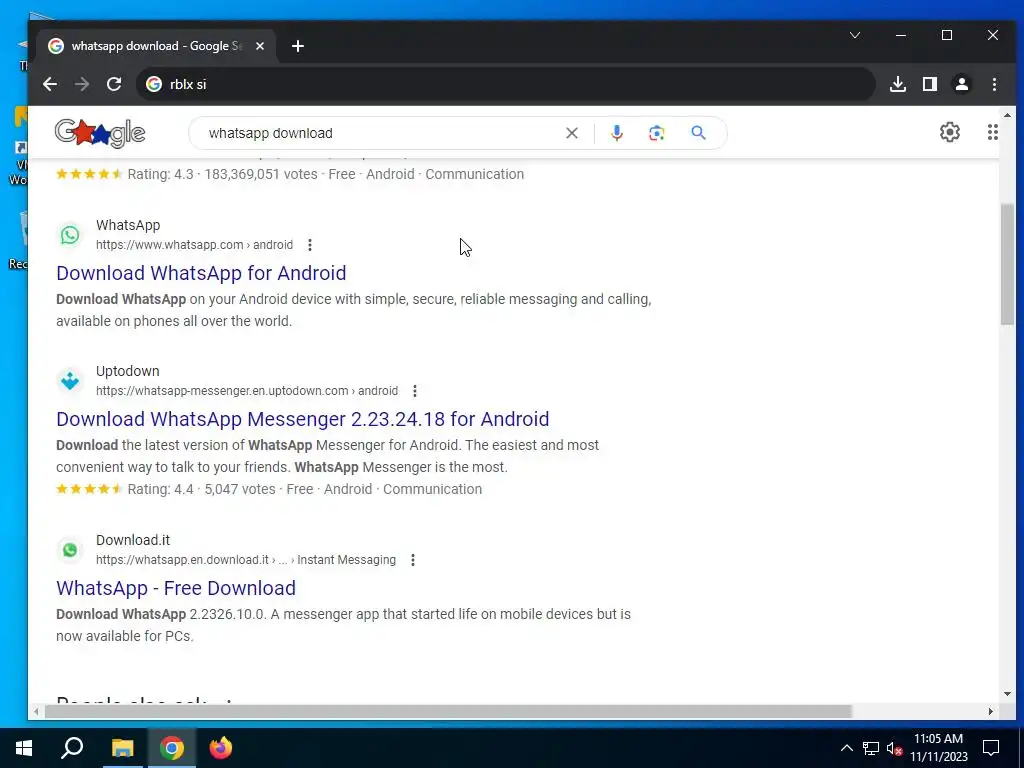Click the Chrome taskbar icon
The height and width of the screenshot is (768, 1024).
coord(172,748)
